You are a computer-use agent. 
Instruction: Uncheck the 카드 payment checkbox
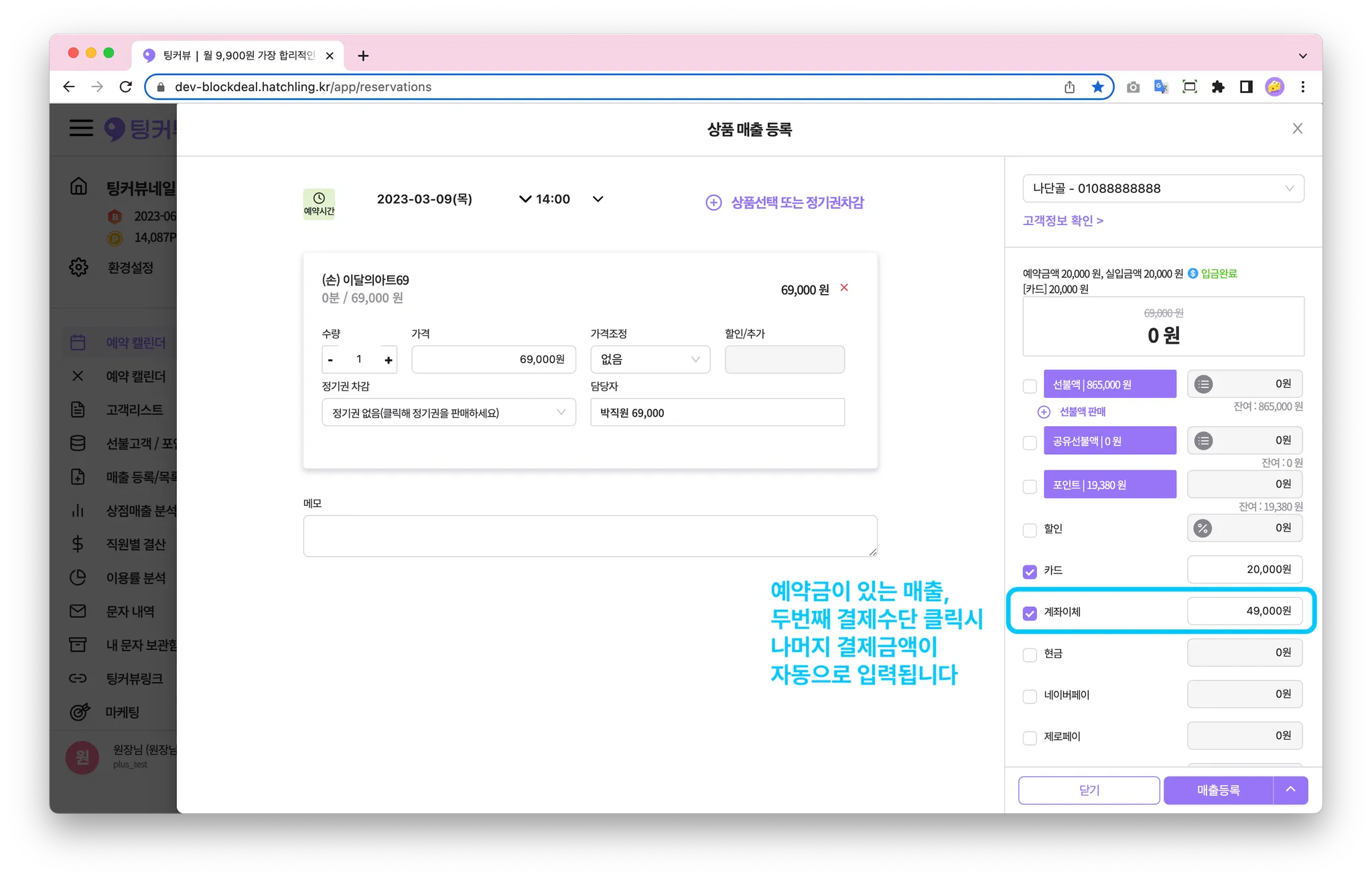tap(1030, 571)
